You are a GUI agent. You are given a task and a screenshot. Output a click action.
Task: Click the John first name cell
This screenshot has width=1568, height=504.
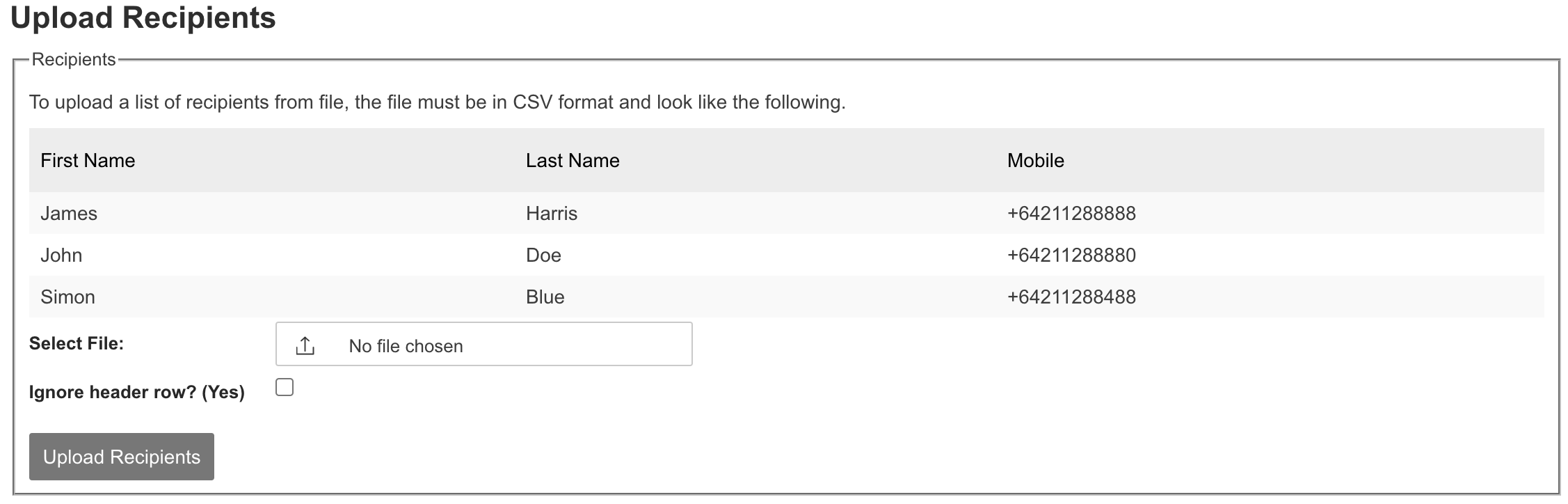61,255
